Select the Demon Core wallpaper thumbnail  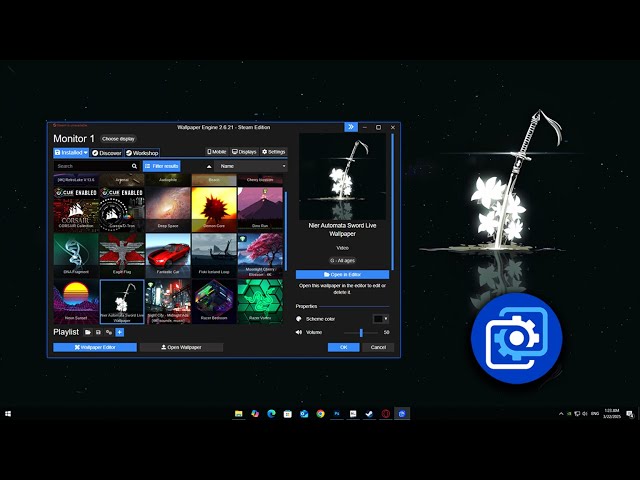[214, 210]
